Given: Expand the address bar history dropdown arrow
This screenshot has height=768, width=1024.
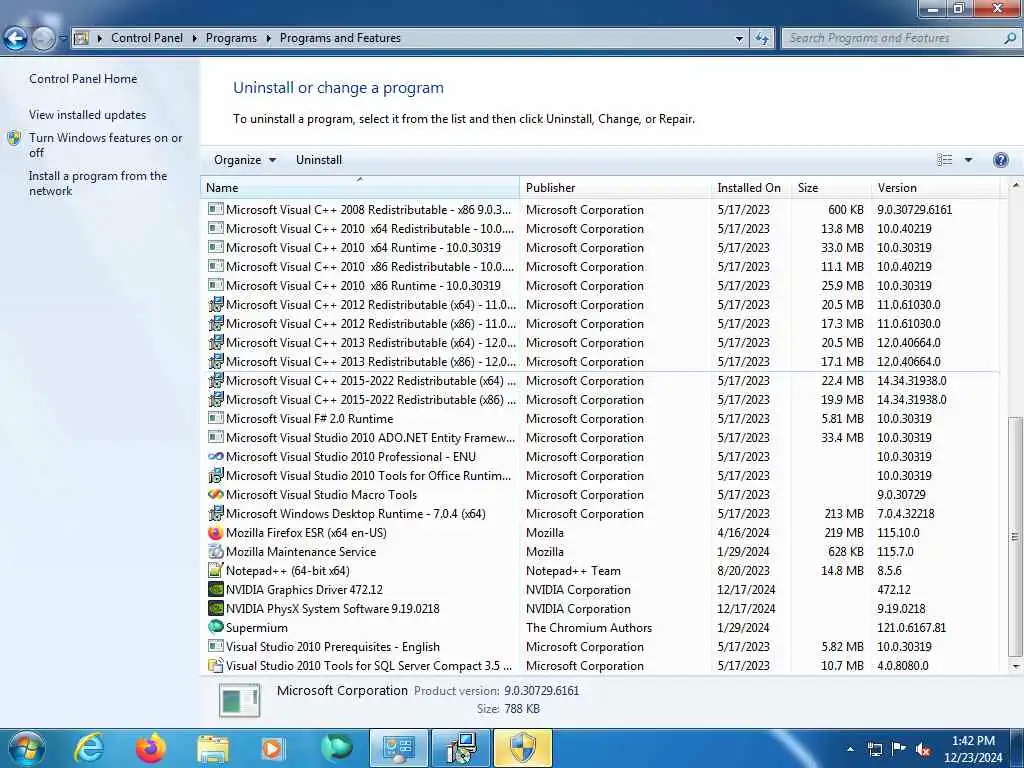Looking at the screenshot, I should (739, 39).
